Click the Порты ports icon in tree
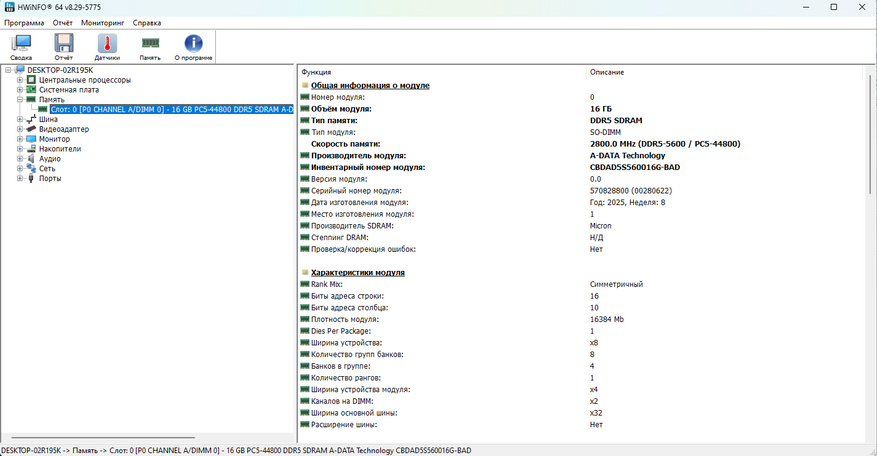 click(31, 178)
